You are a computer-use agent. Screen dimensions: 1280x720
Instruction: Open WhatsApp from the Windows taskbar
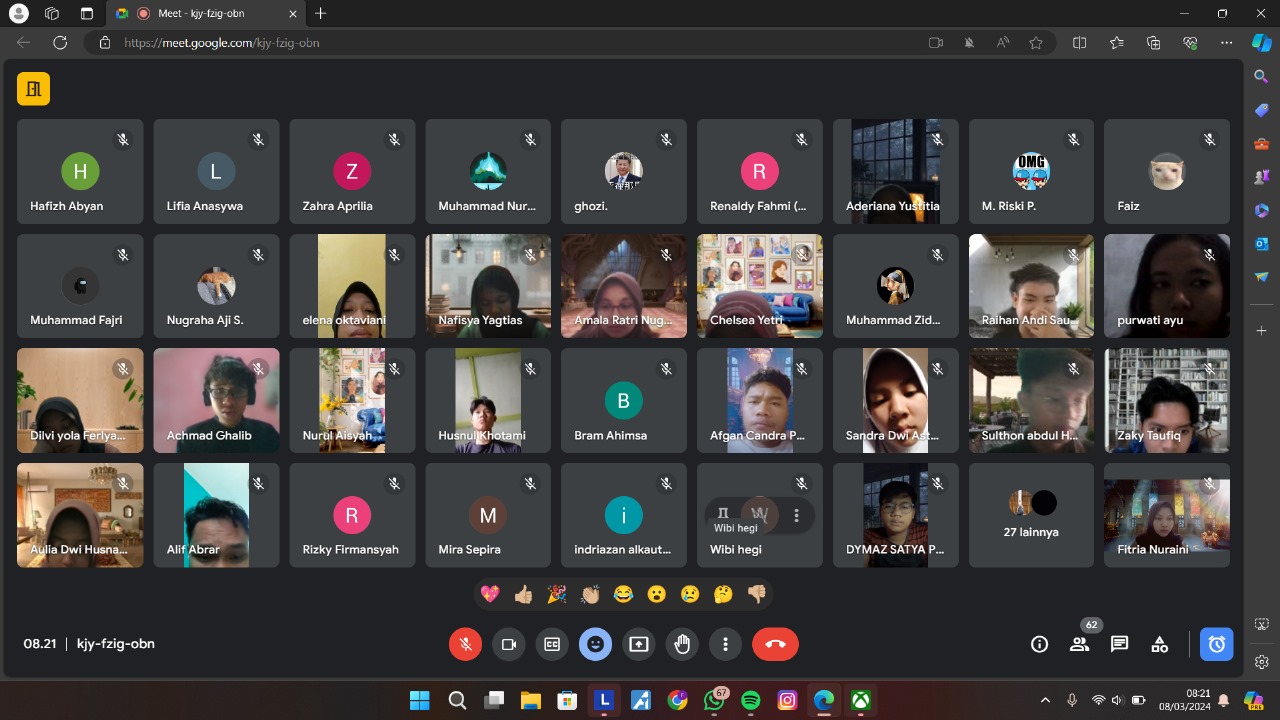714,700
